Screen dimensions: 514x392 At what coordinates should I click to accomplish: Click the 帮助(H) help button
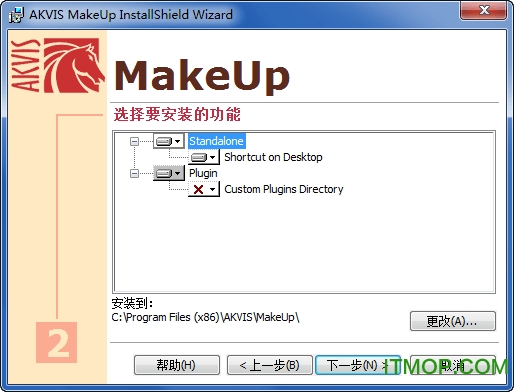pos(177,365)
